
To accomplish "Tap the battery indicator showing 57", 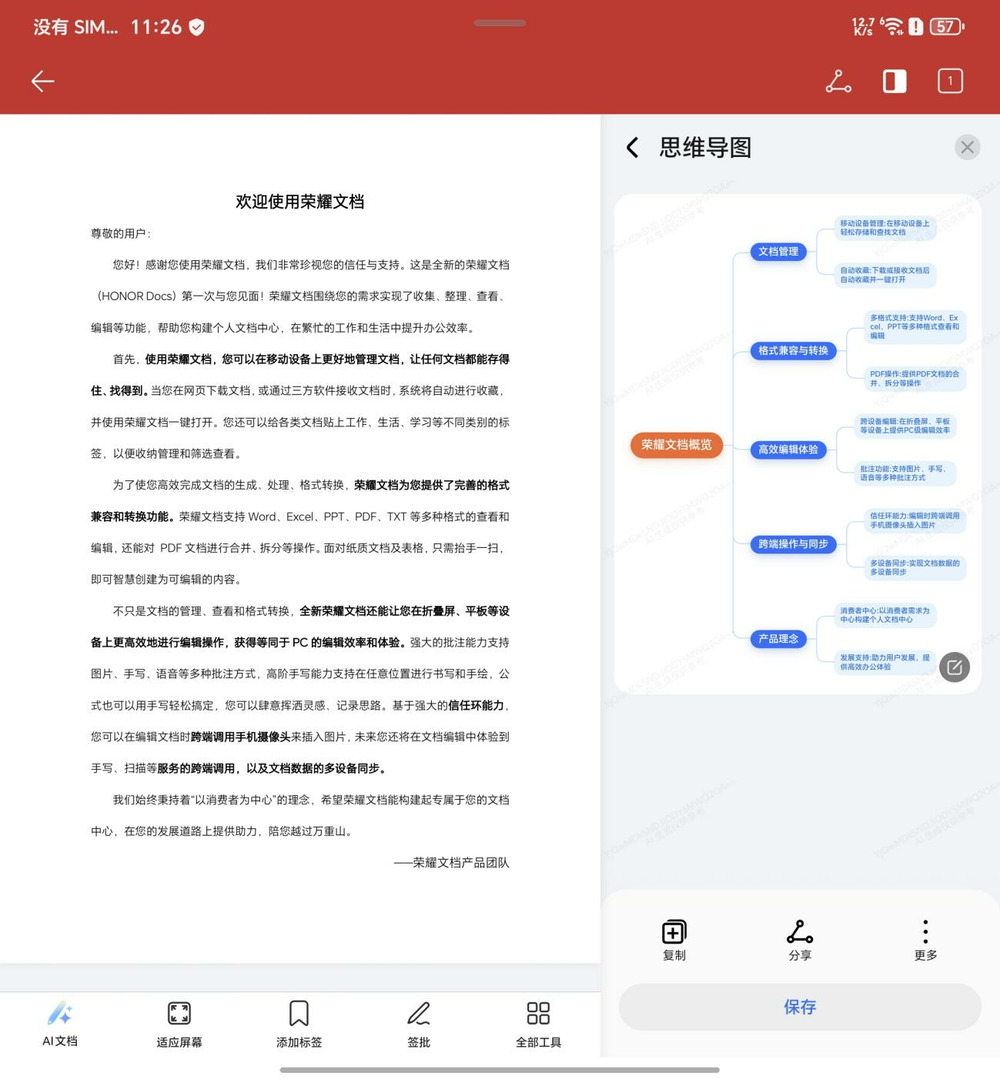I will (x=947, y=27).
